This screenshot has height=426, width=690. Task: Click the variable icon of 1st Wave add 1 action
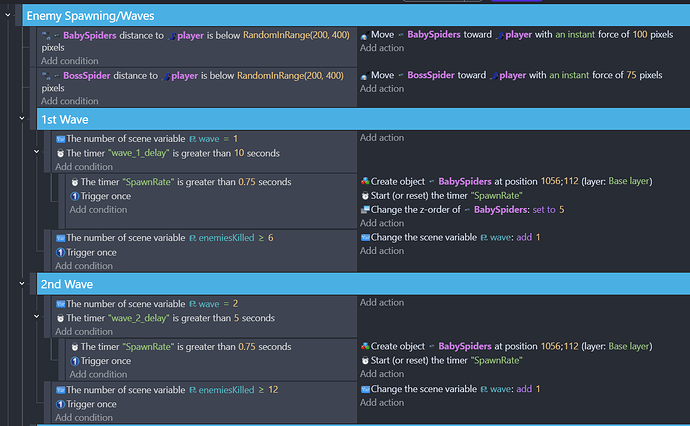[x=365, y=238]
